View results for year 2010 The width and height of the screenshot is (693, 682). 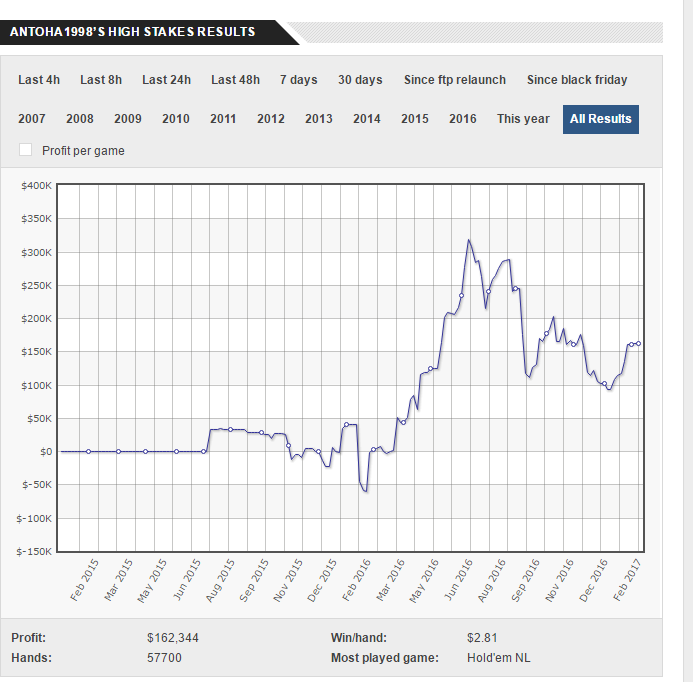[175, 119]
